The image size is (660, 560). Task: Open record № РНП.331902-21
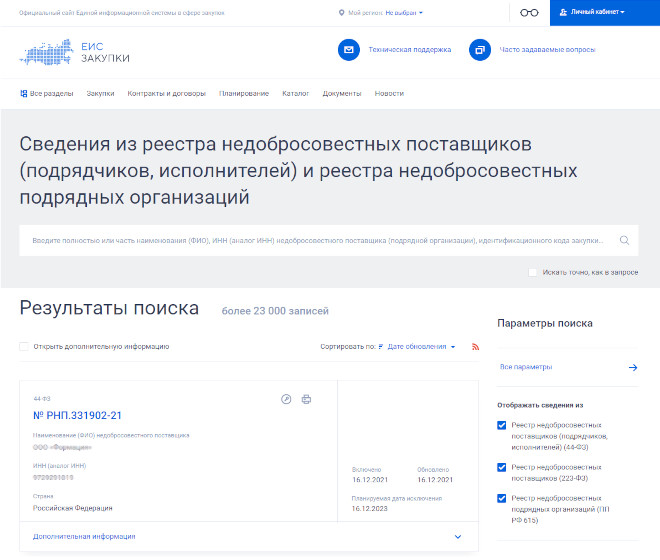click(77, 416)
